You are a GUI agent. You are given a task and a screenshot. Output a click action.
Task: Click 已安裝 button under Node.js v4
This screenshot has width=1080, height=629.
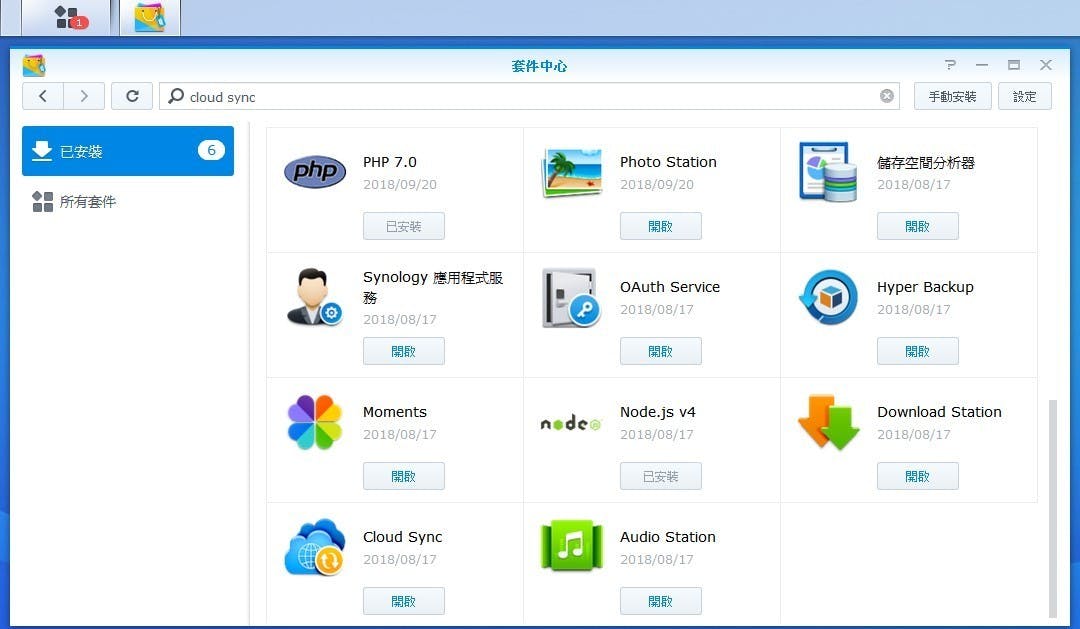[x=661, y=476]
